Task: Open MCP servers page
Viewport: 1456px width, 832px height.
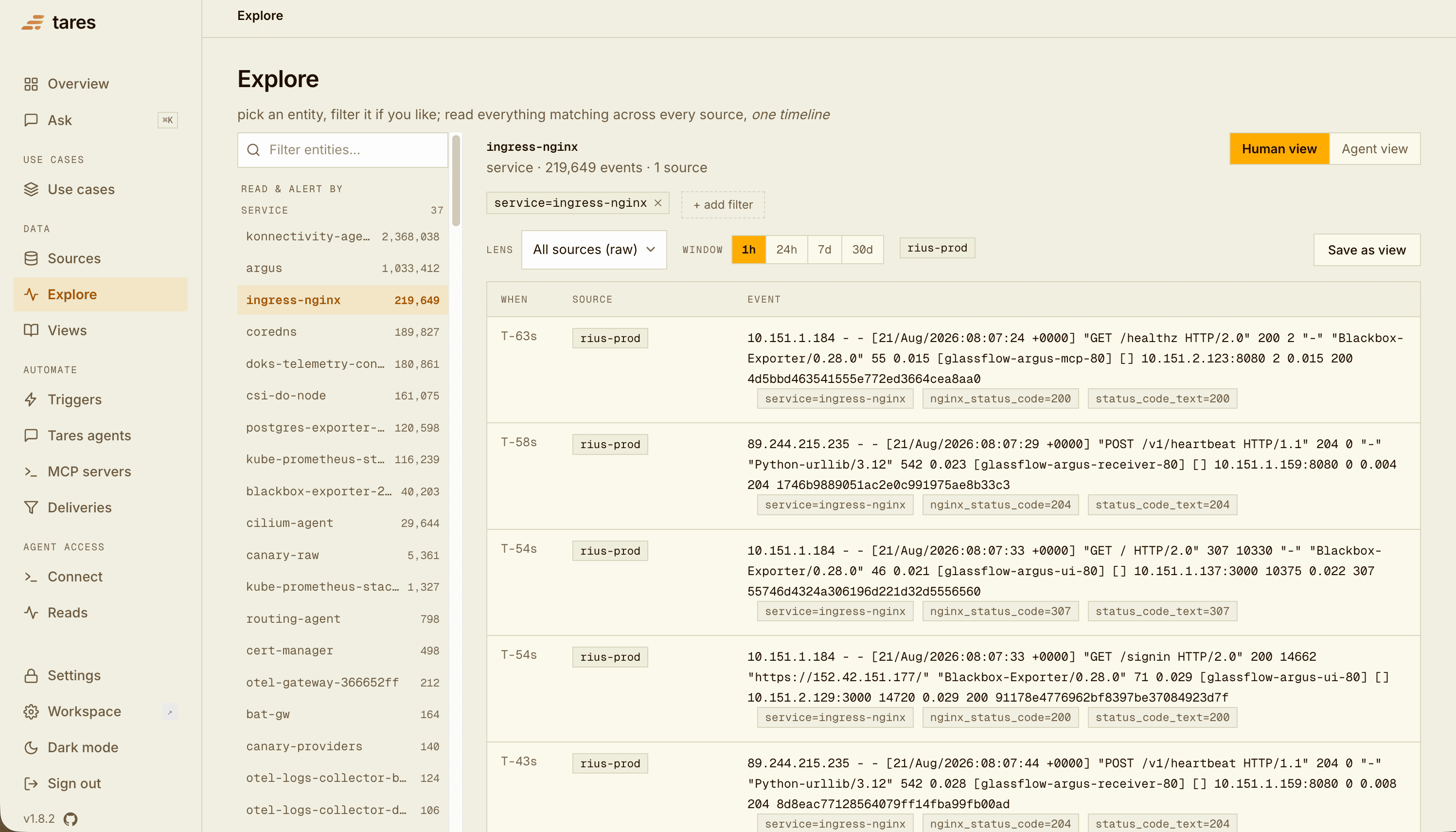Action: pos(101,471)
